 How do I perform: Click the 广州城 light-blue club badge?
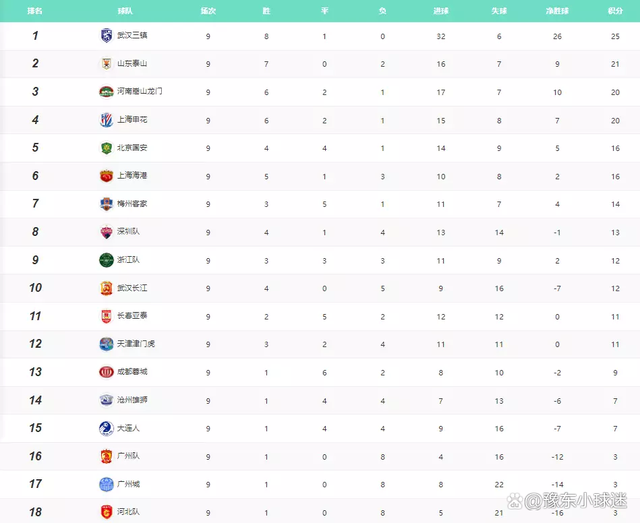point(106,484)
